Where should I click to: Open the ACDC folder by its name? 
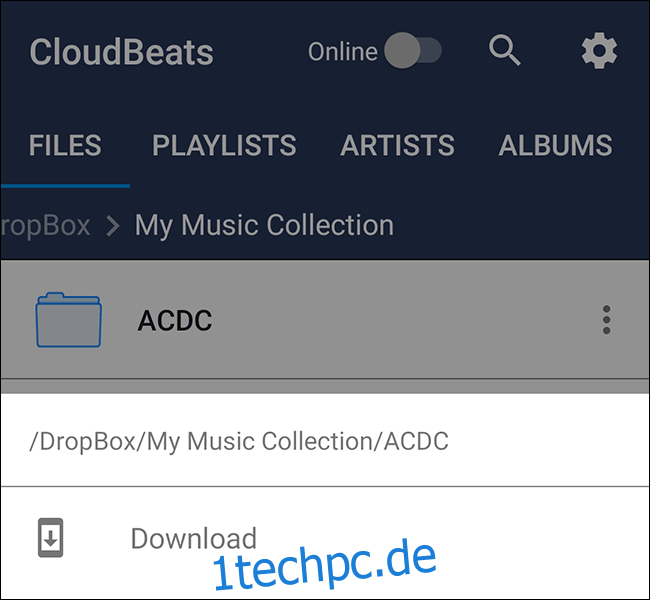point(175,321)
